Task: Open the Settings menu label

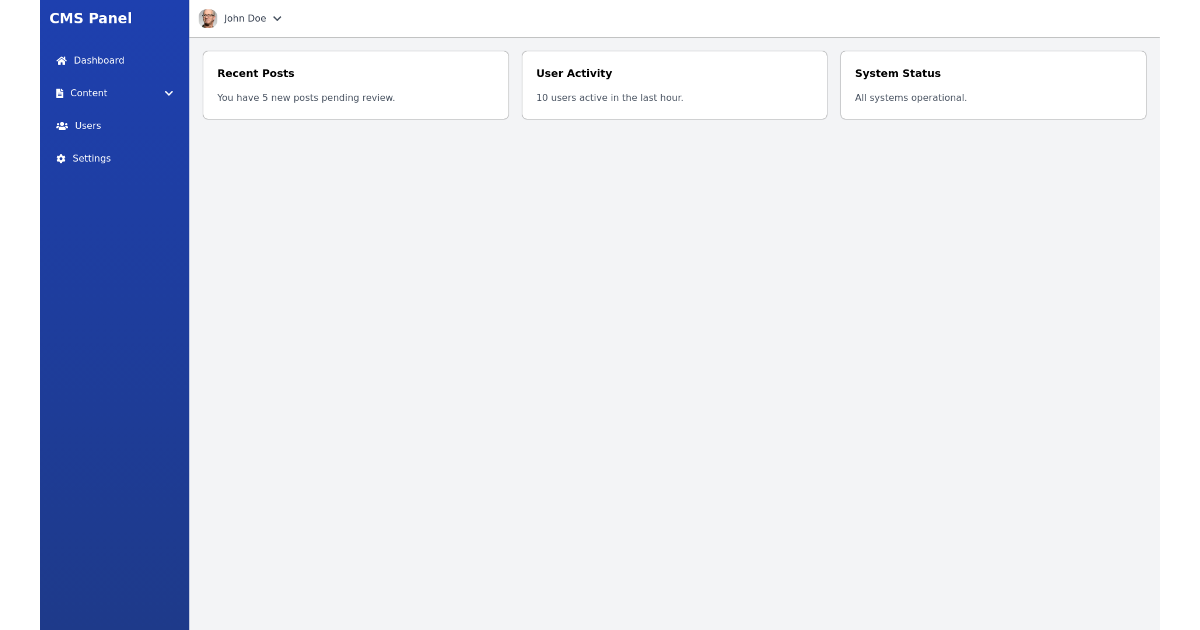Action: pos(92,159)
